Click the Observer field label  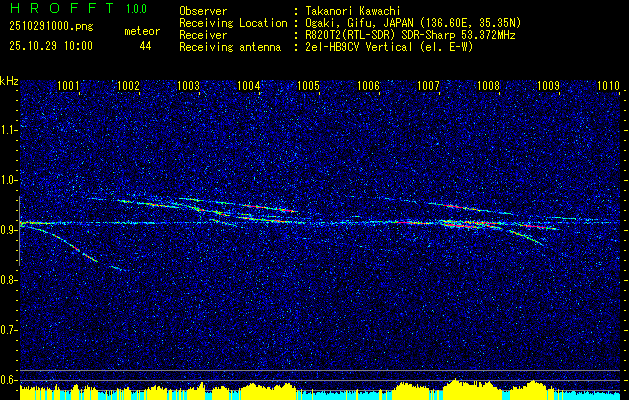[203, 11]
